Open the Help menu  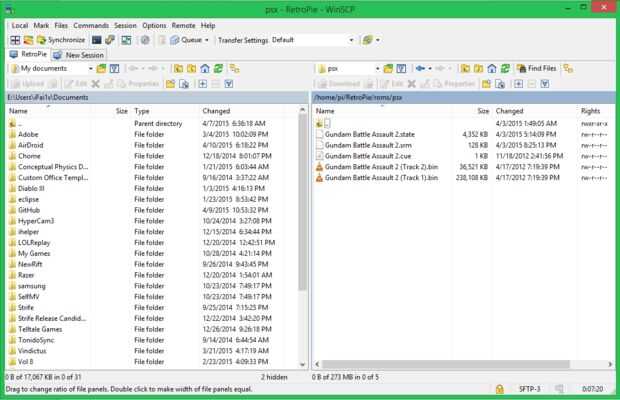click(208, 25)
